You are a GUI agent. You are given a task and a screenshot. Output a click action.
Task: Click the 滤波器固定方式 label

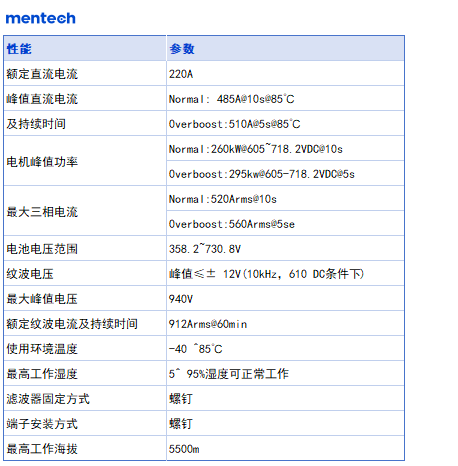coord(48,399)
